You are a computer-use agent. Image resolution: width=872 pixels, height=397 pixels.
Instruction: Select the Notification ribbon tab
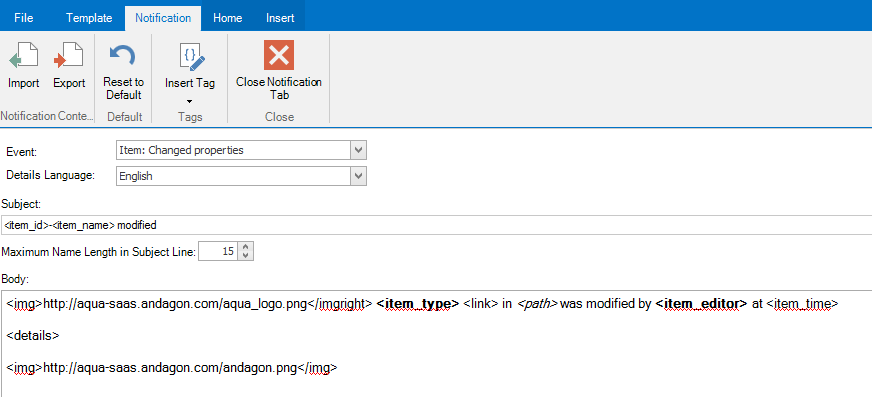163,18
